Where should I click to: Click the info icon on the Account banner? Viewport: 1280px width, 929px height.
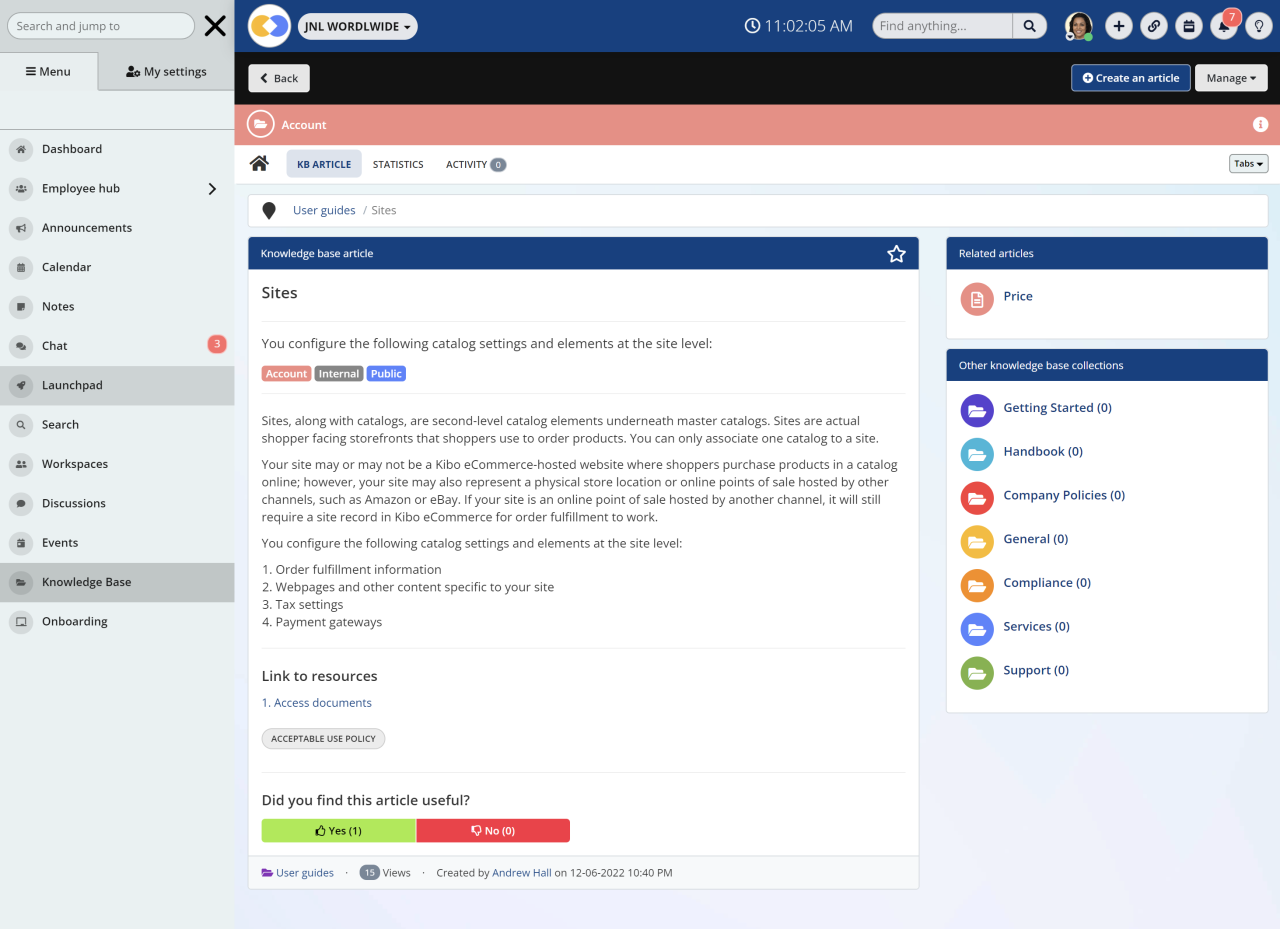(1260, 124)
